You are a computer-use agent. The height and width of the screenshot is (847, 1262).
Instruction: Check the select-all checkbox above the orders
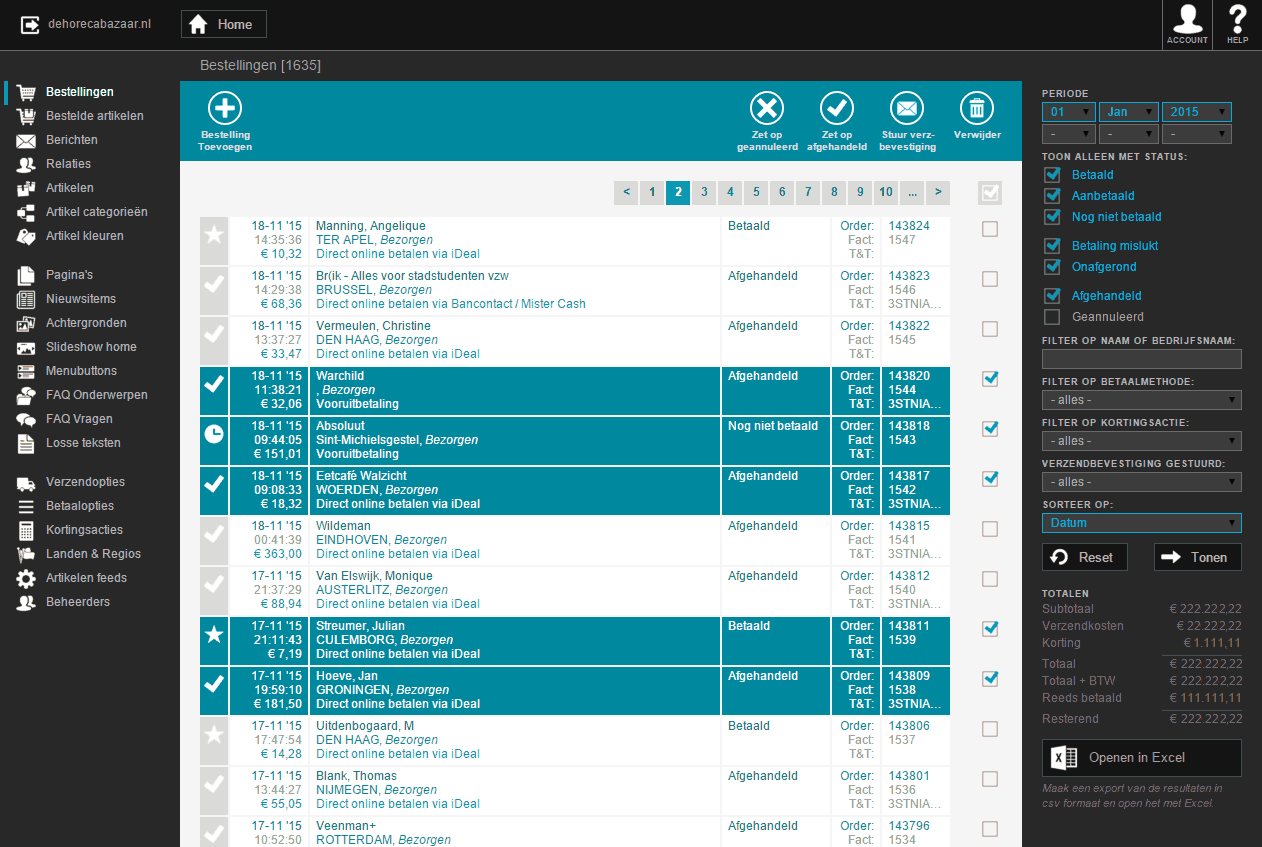(x=988, y=193)
